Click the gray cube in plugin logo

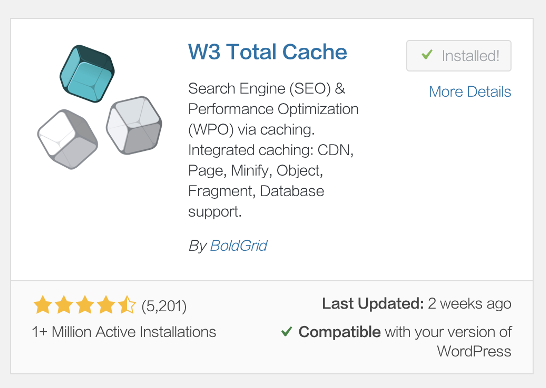click(134, 125)
